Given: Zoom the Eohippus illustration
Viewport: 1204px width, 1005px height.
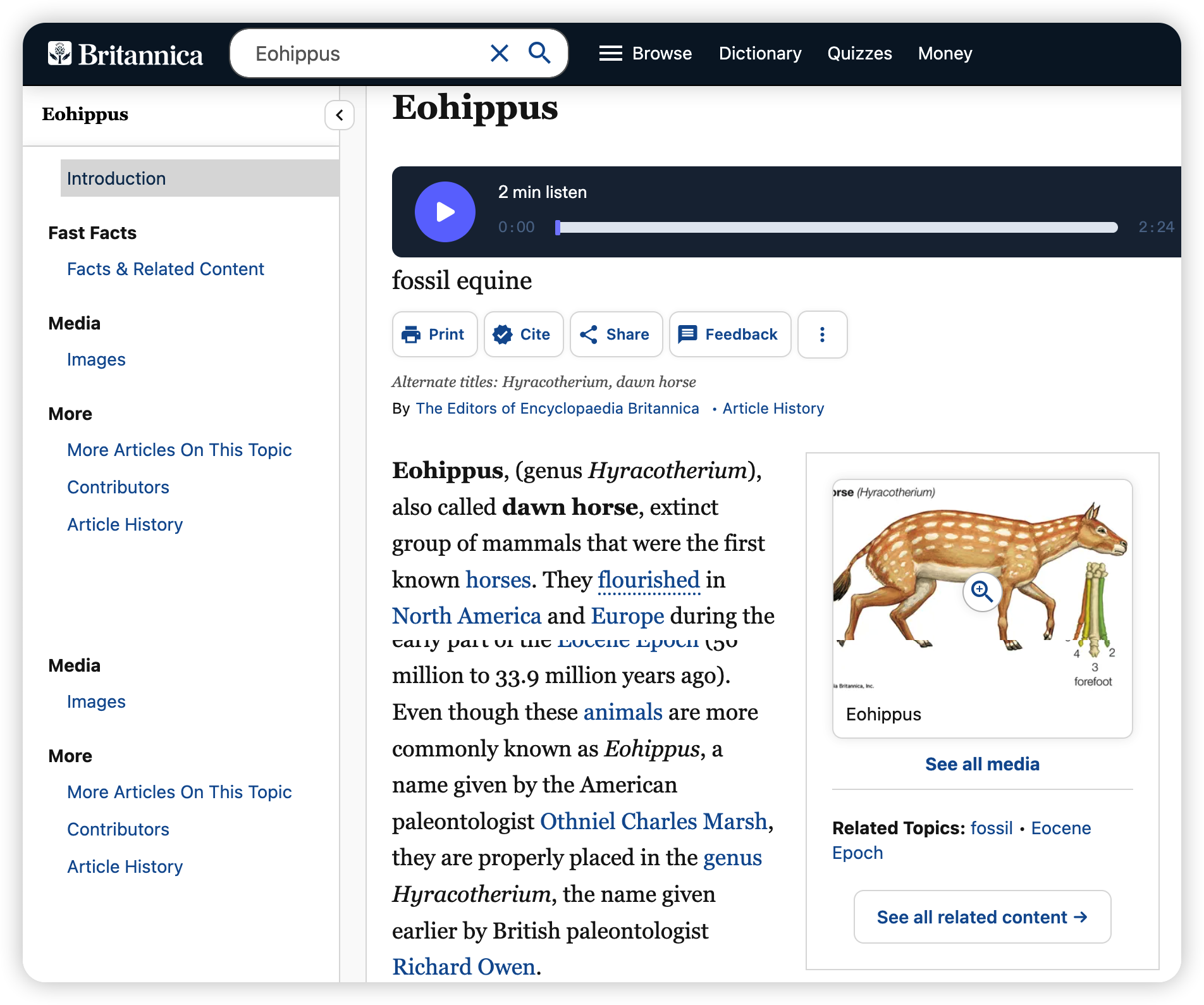Looking at the screenshot, I should (981, 592).
